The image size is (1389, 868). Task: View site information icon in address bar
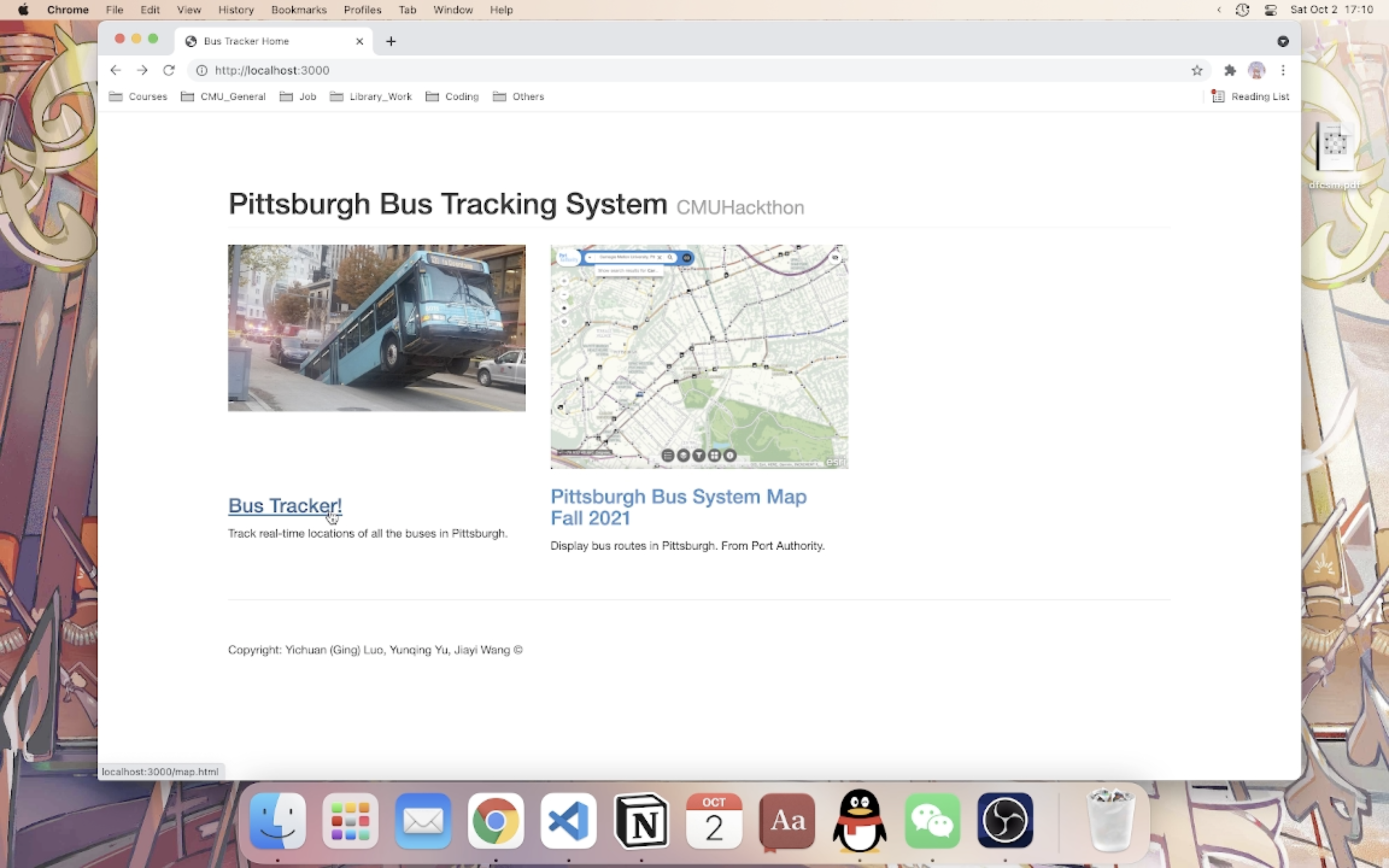pyautogui.click(x=202, y=70)
